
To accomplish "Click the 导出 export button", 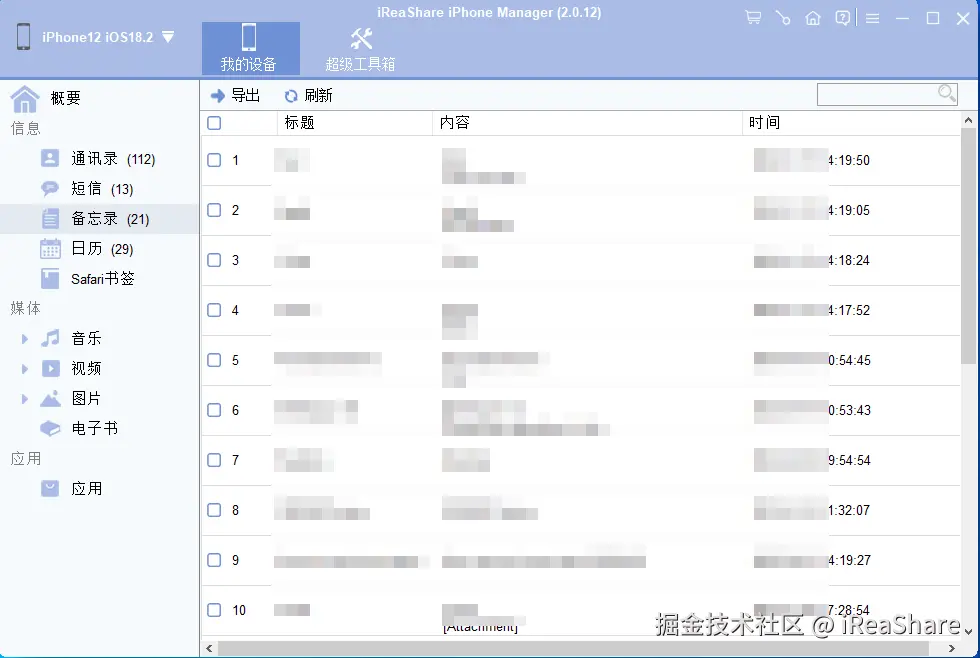I will 236,96.
